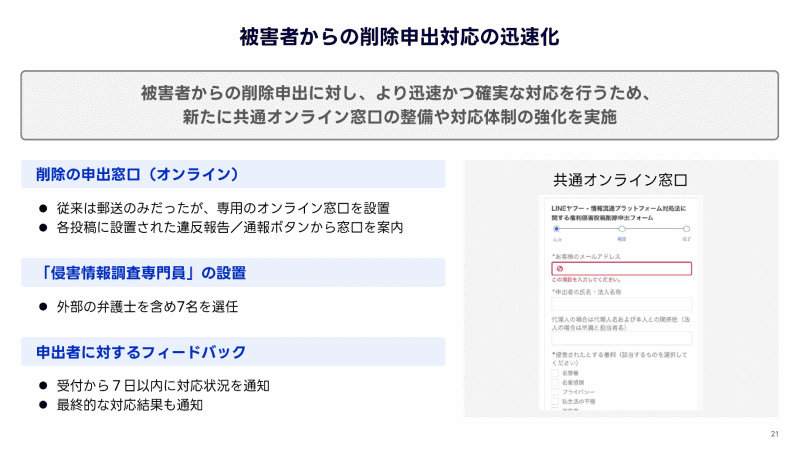Click the heading 「侵害情報調査専門員」の設置
Screen dimensions: 800x450
(141, 273)
